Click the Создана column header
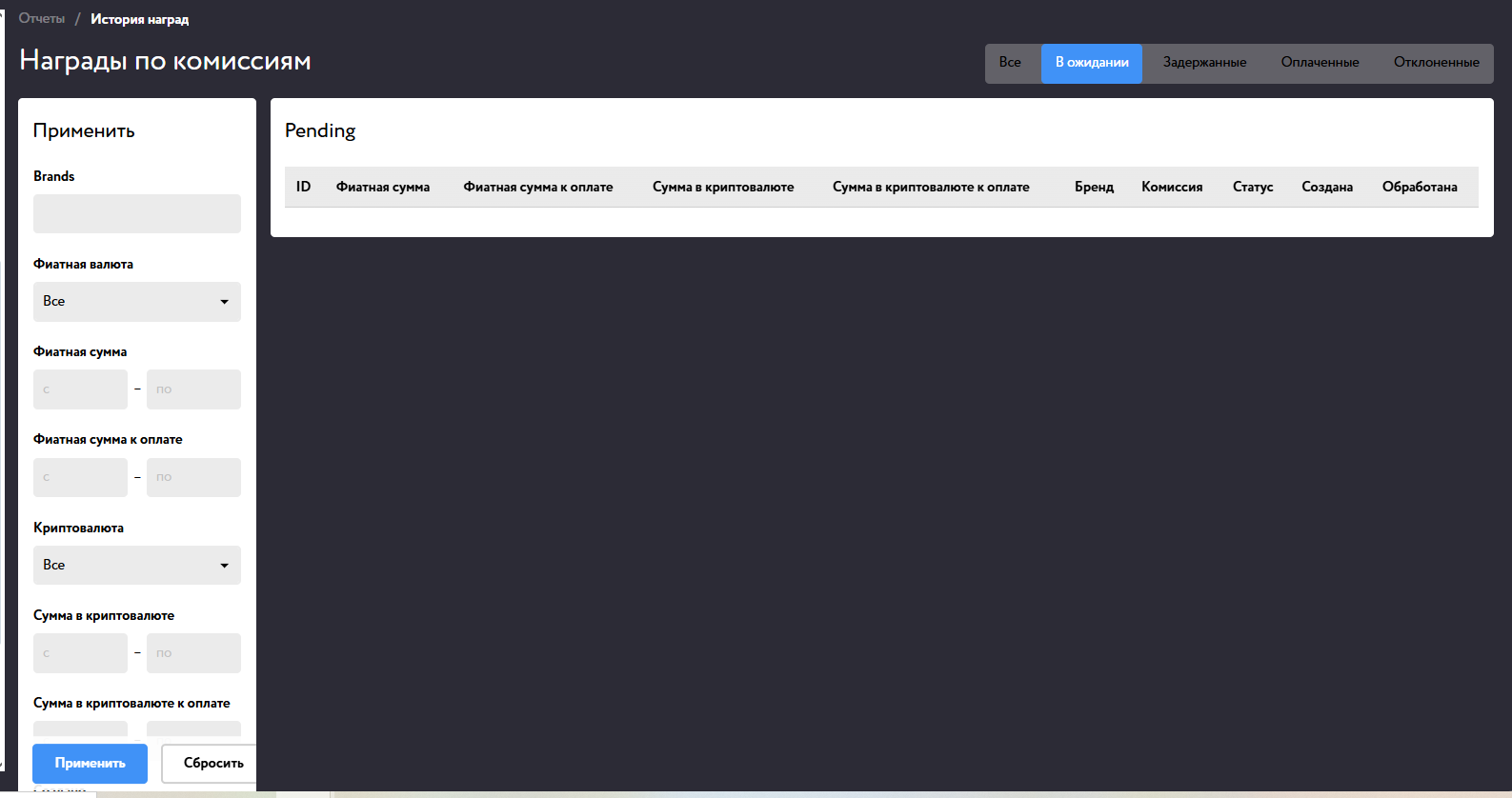 1327,188
